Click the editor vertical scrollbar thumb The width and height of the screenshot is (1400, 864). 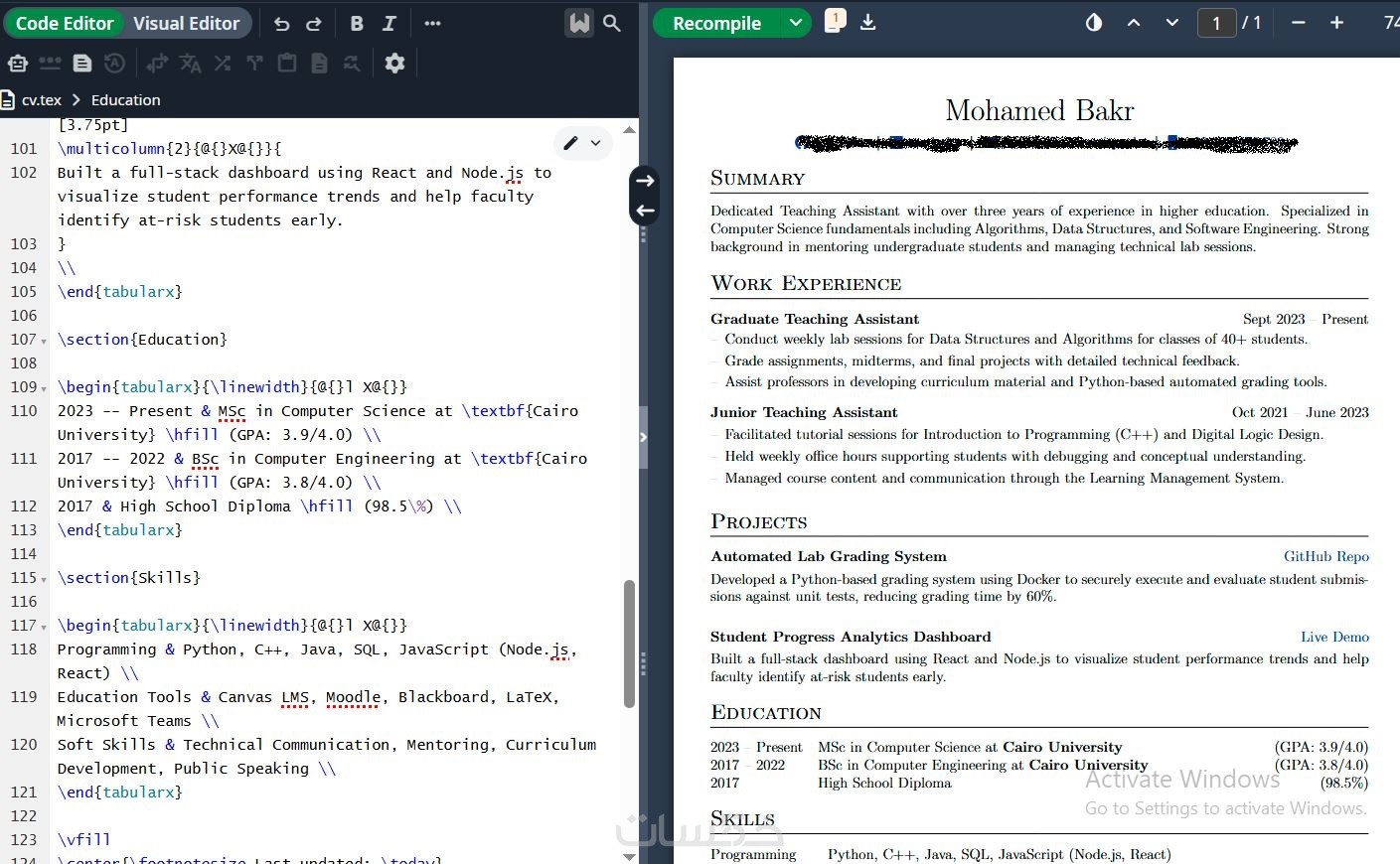click(x=629, y=644)
